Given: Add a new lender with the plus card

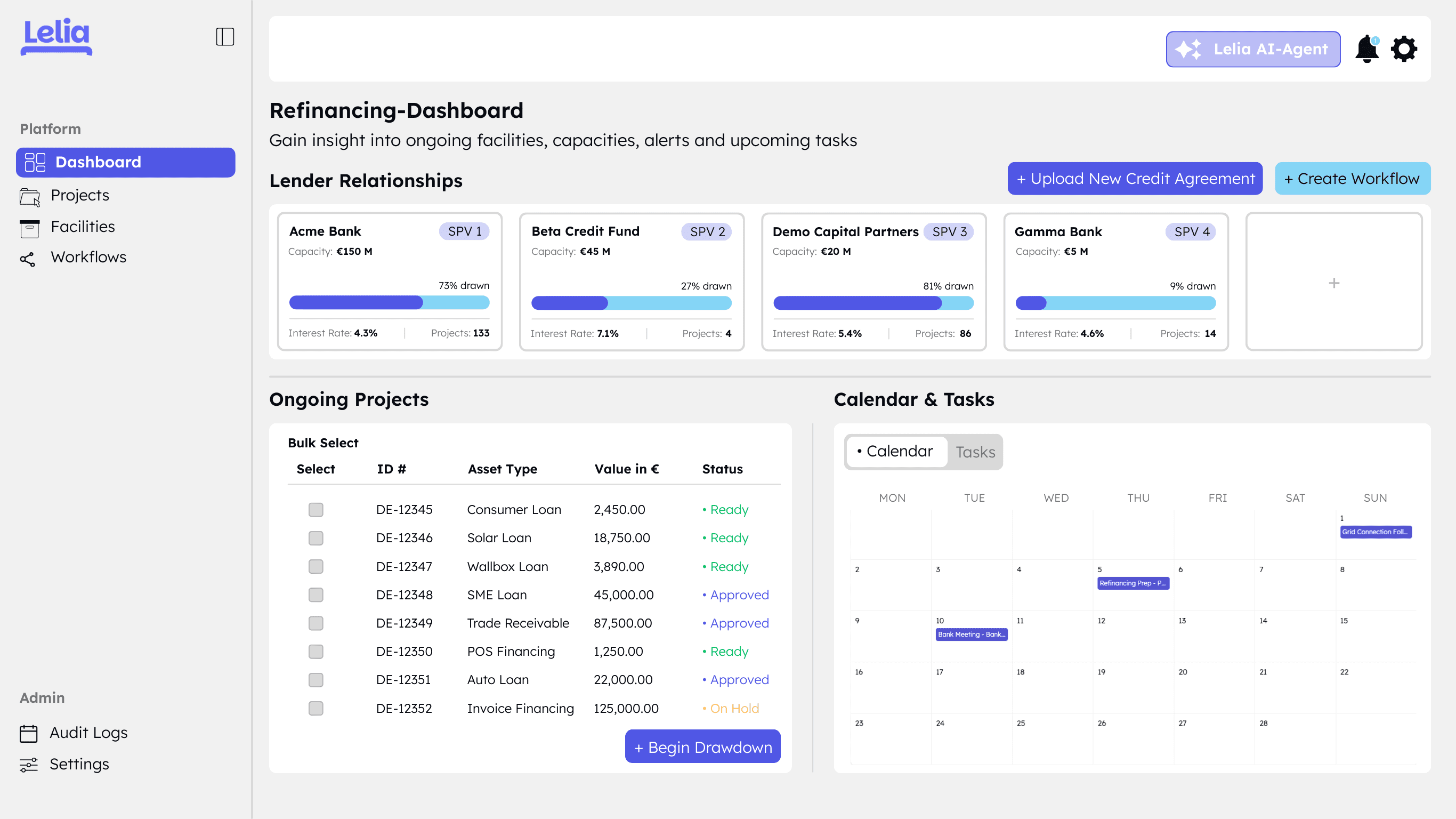Looking at the screenshot, I should (x=1333, y=283).
